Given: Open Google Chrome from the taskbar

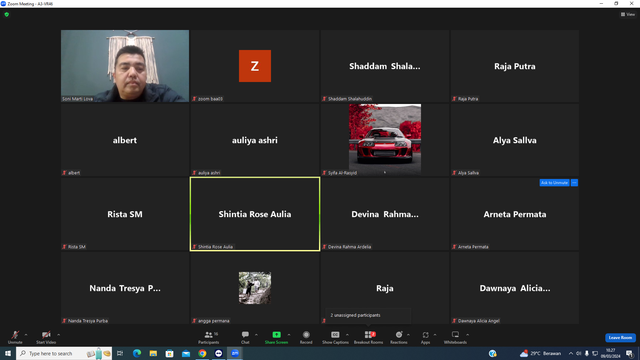Looking at the screenshot, I should coord(202,353).
